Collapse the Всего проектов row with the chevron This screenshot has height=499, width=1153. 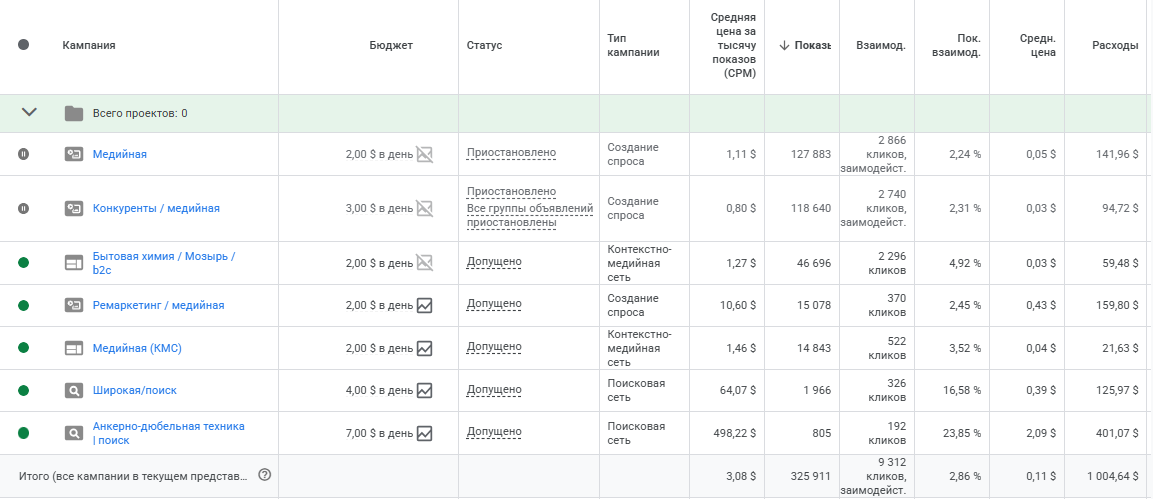click(x=29, y=112)
